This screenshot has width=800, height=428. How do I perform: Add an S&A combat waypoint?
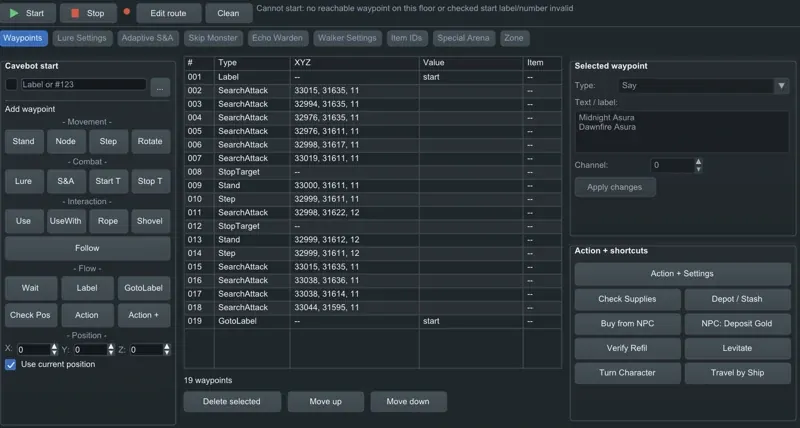point(66,181)
